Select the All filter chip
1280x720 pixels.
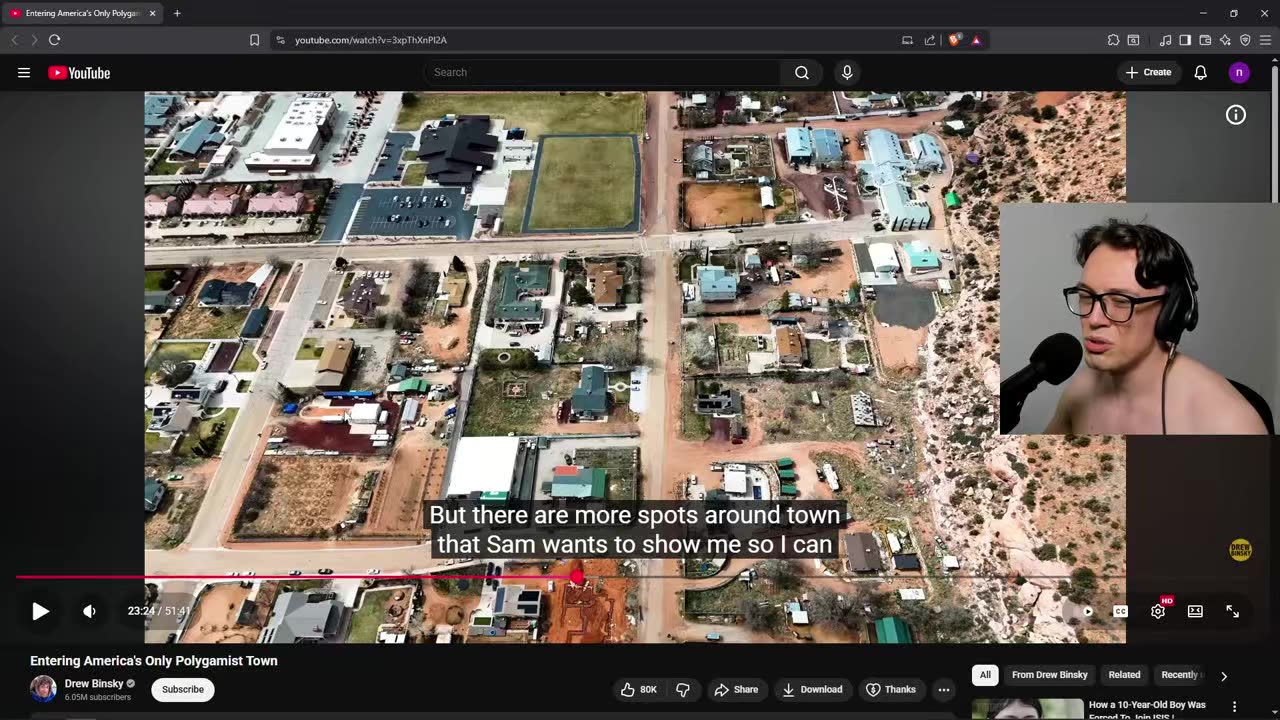(x=985, y=675)
